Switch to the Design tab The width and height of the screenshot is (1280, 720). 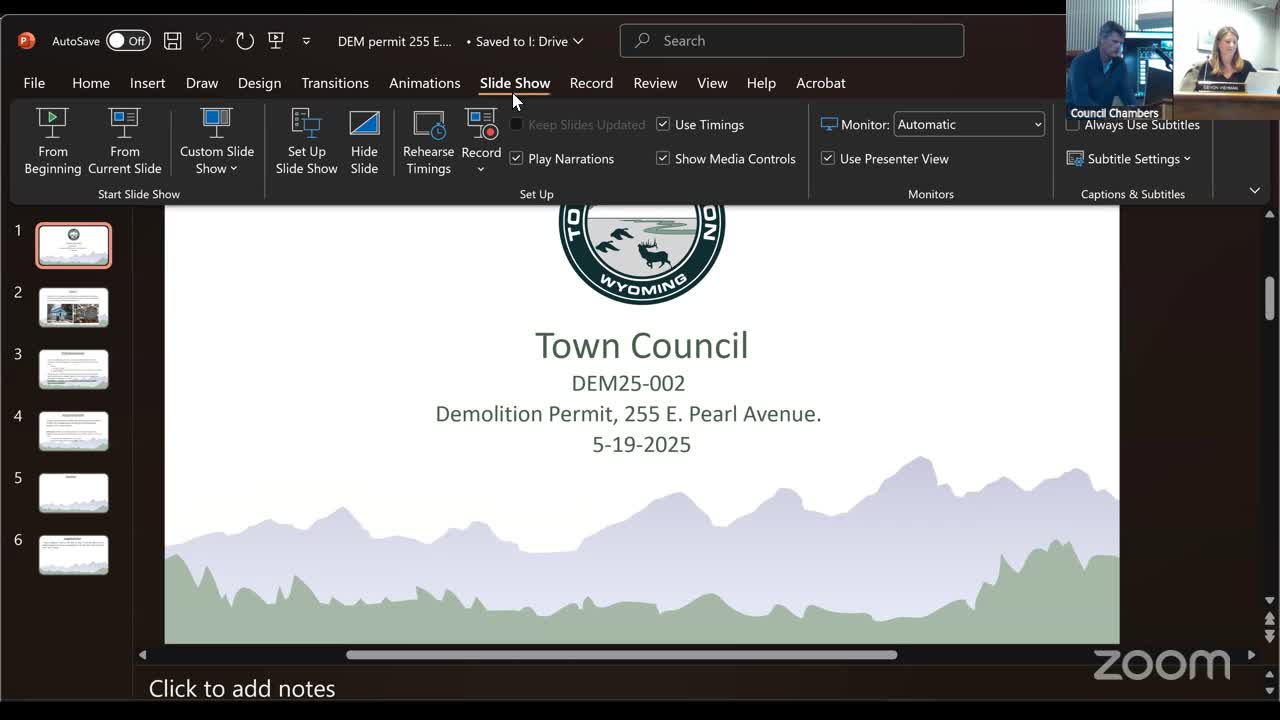[x=259, y=83]
